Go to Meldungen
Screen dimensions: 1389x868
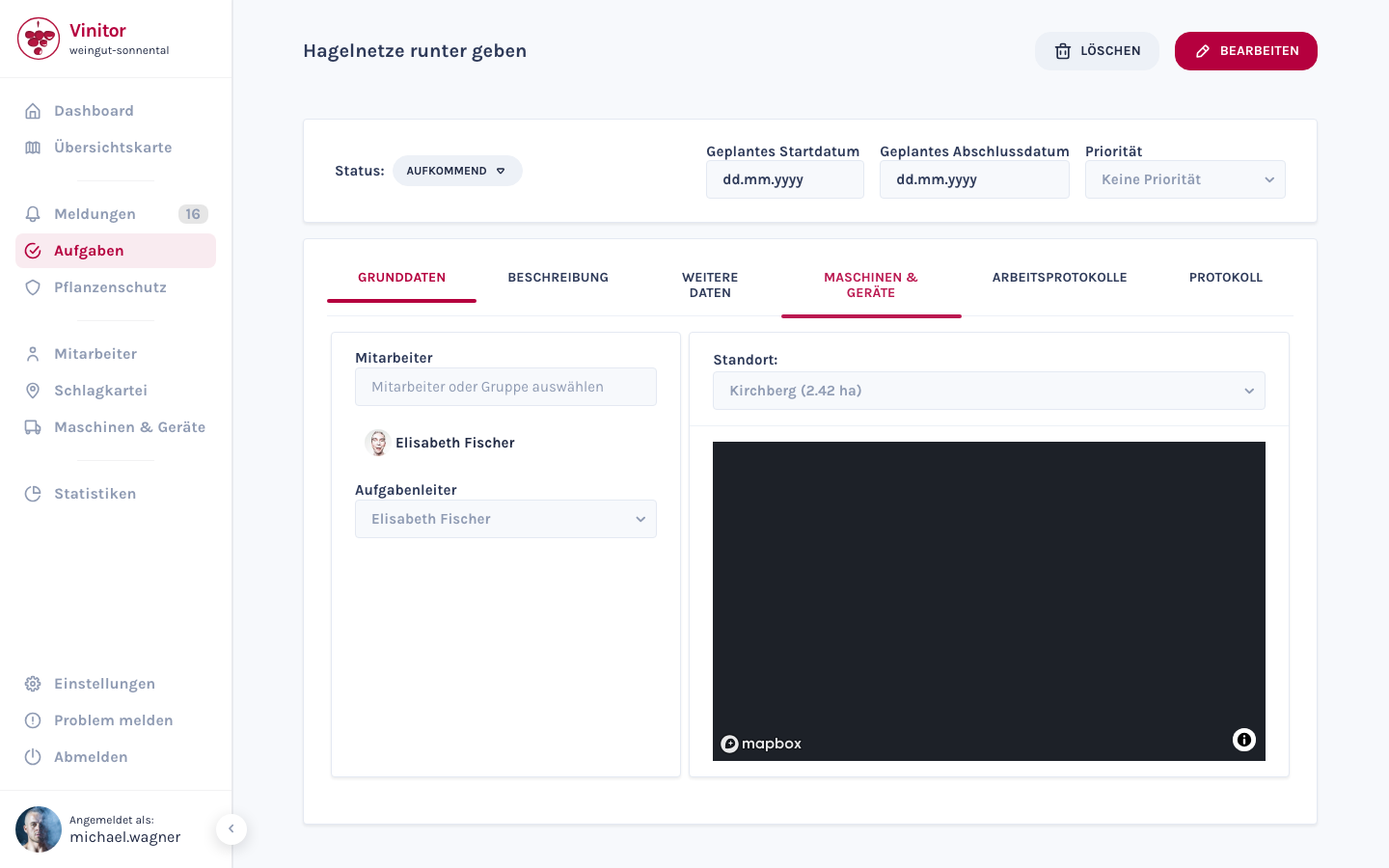click(116, 214)
